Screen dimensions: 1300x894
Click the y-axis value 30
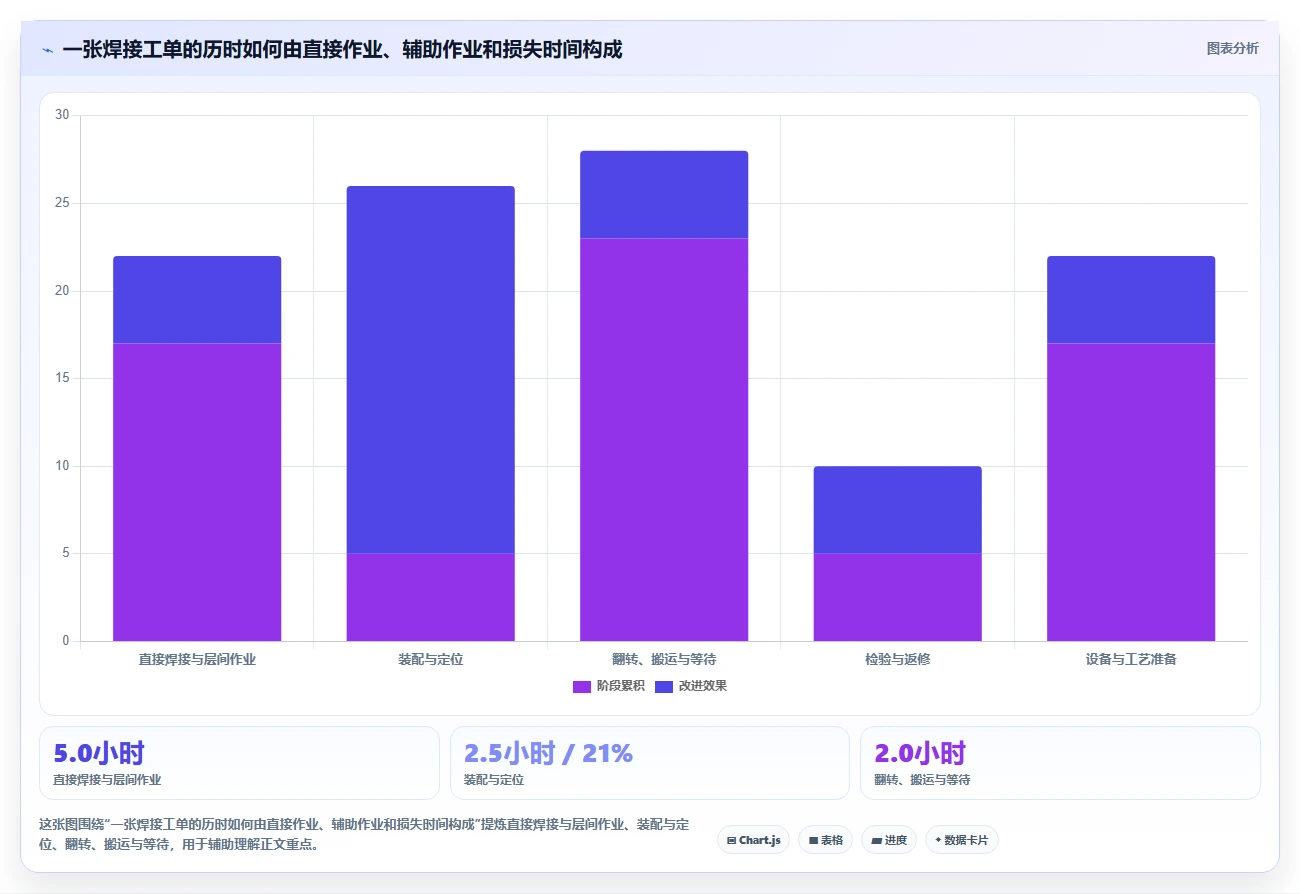coord(62,115)
